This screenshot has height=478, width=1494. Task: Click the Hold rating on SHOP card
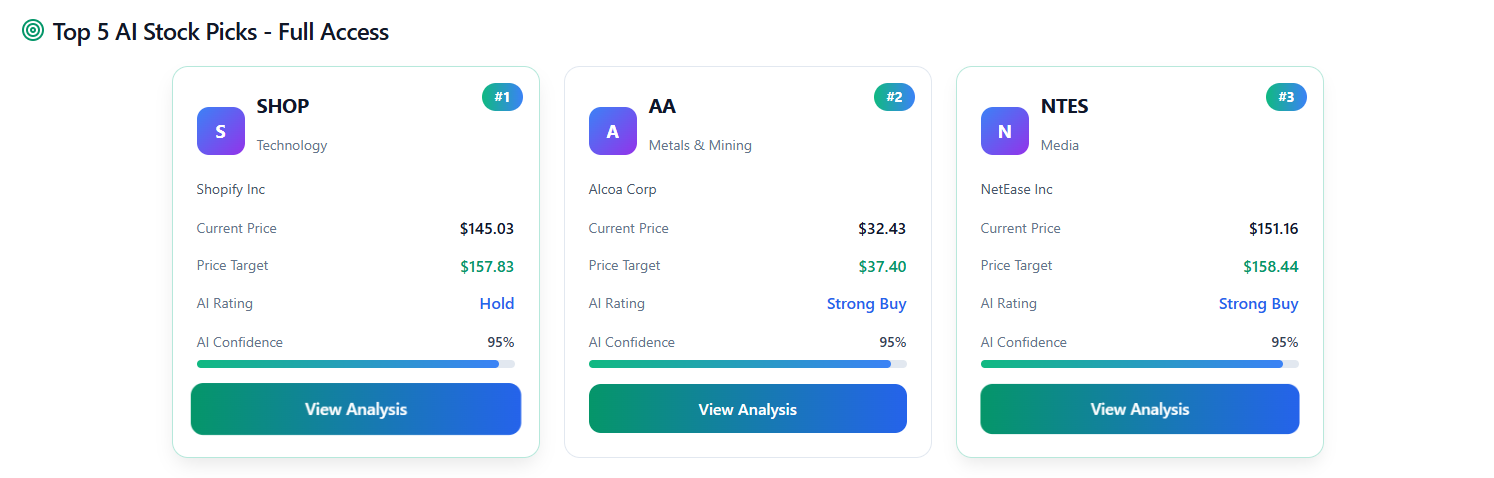[497, 304]
